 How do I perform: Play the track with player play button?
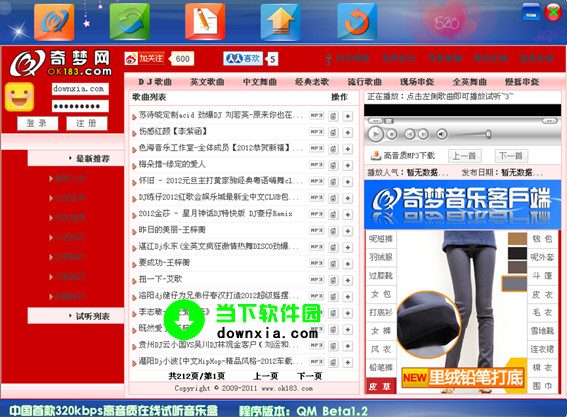[x=376, y=134]
